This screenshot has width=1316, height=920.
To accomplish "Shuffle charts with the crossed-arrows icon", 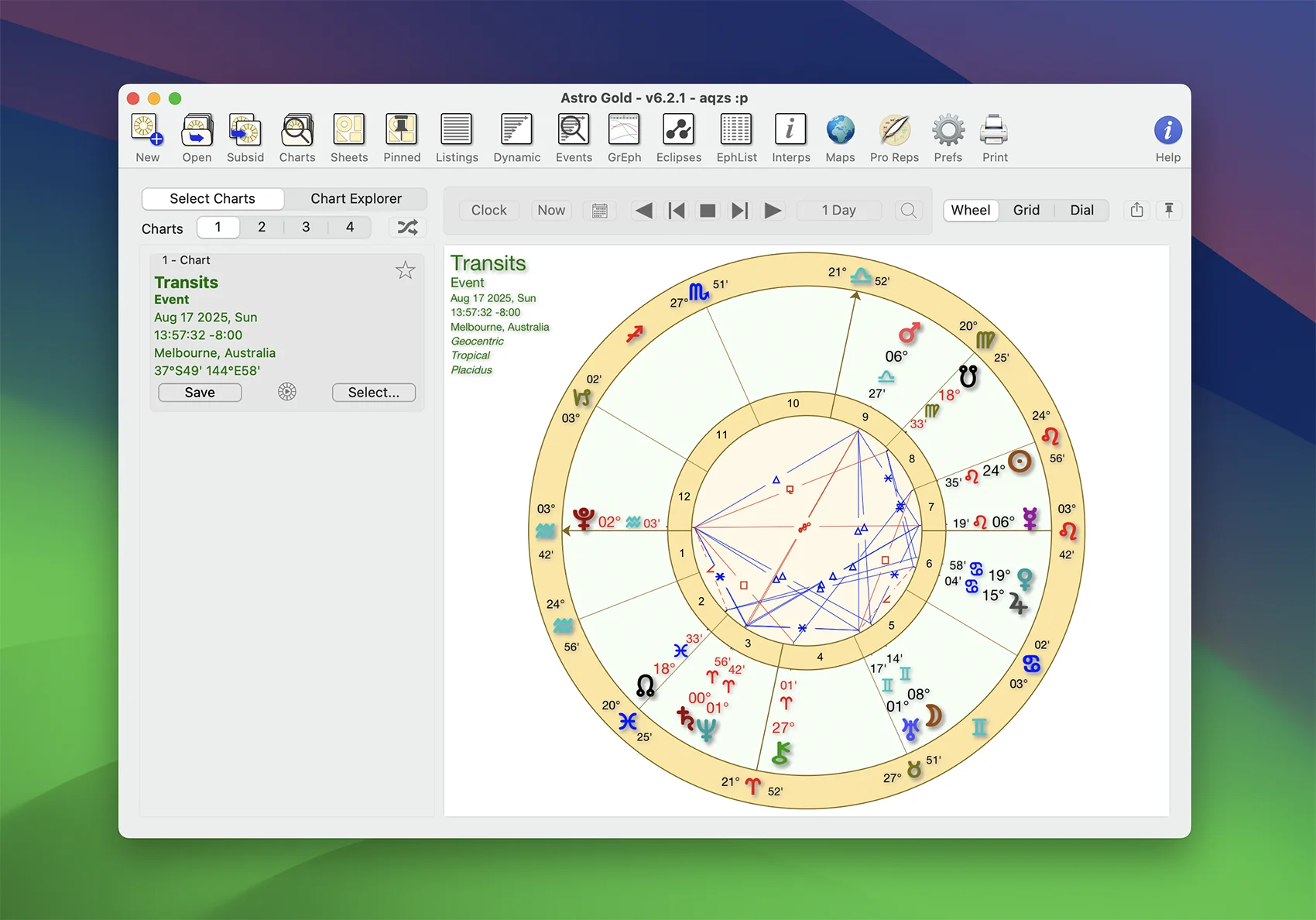I will pyautogui.click(x=407, y=227).
